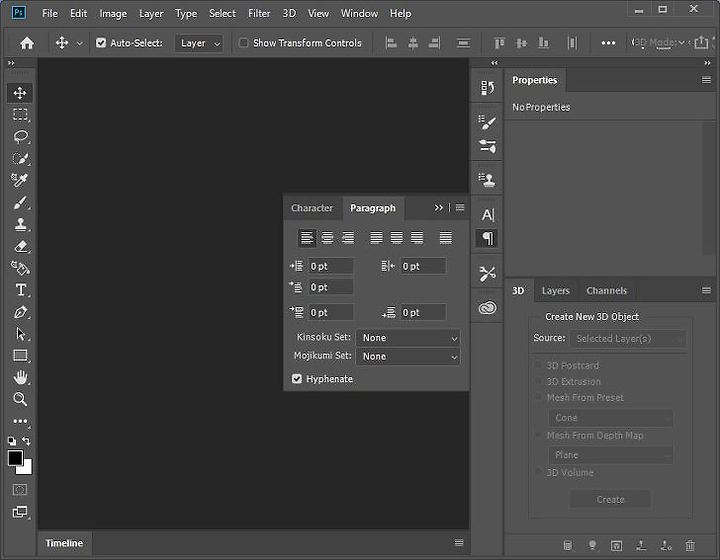Open the Clone Source panel icon
The width and height of the screenshot is (720, 560).
coord(487,179)
